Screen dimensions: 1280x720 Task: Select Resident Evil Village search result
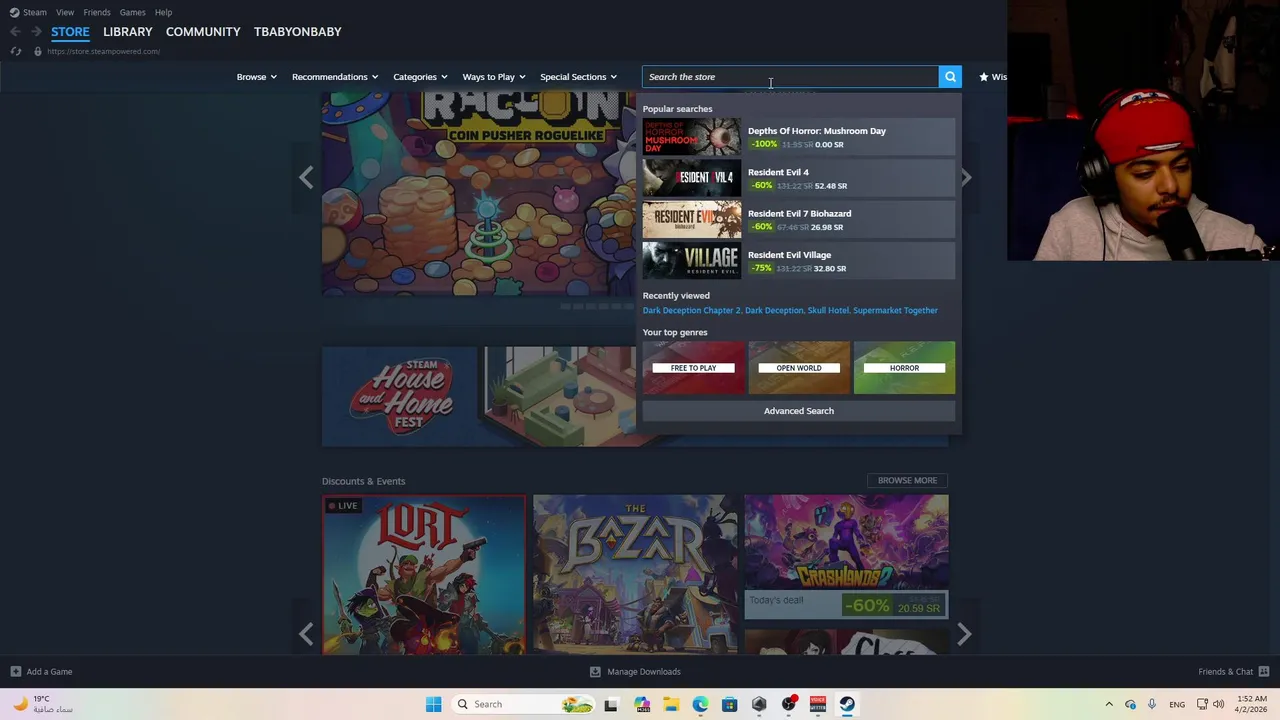(799, 261)
